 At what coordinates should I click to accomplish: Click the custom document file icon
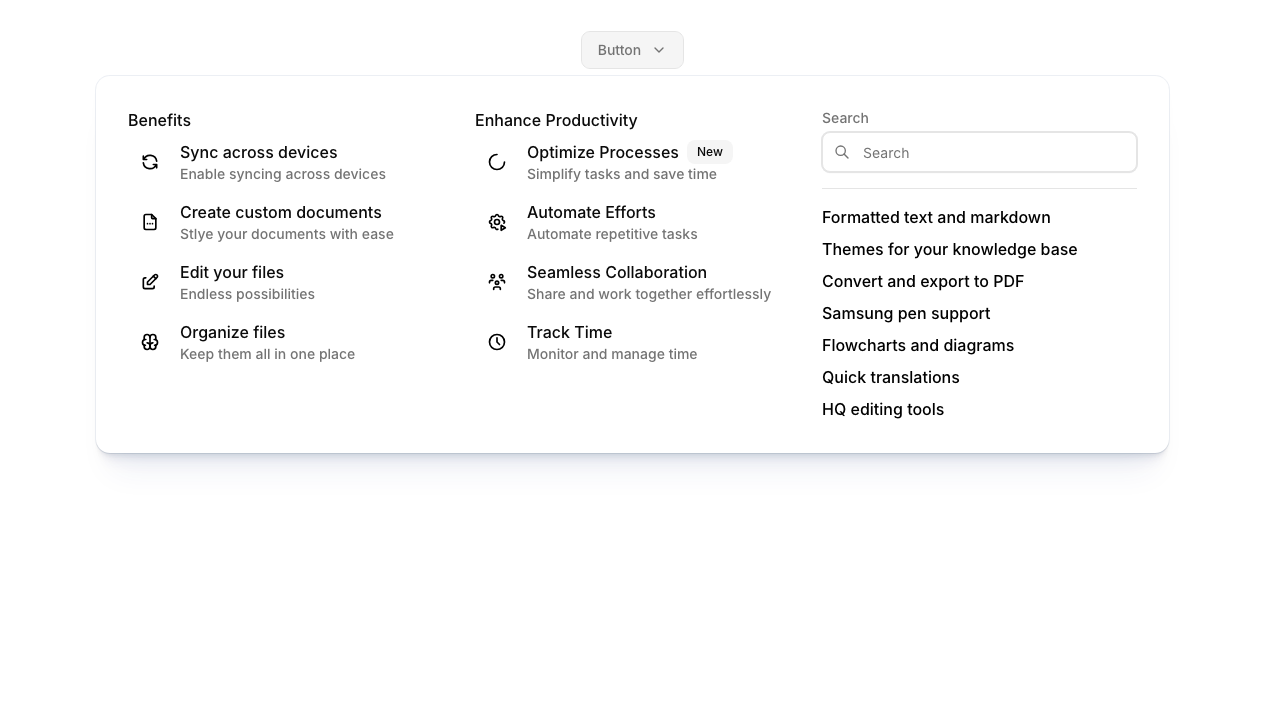pos(150,222)
